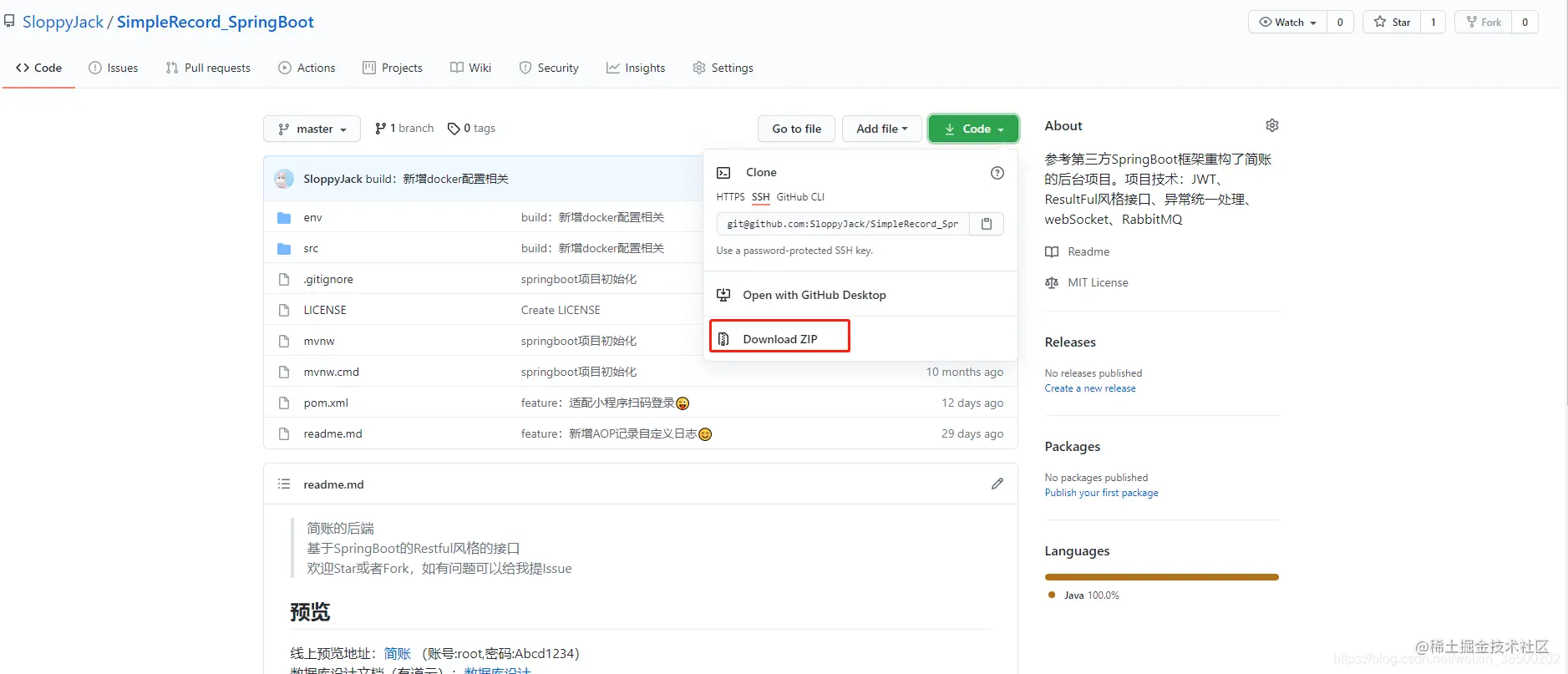Viewport: 1568px width, 674px height.
Task: Click the scales icon beside MIT License
Action: coord(1052,282)
